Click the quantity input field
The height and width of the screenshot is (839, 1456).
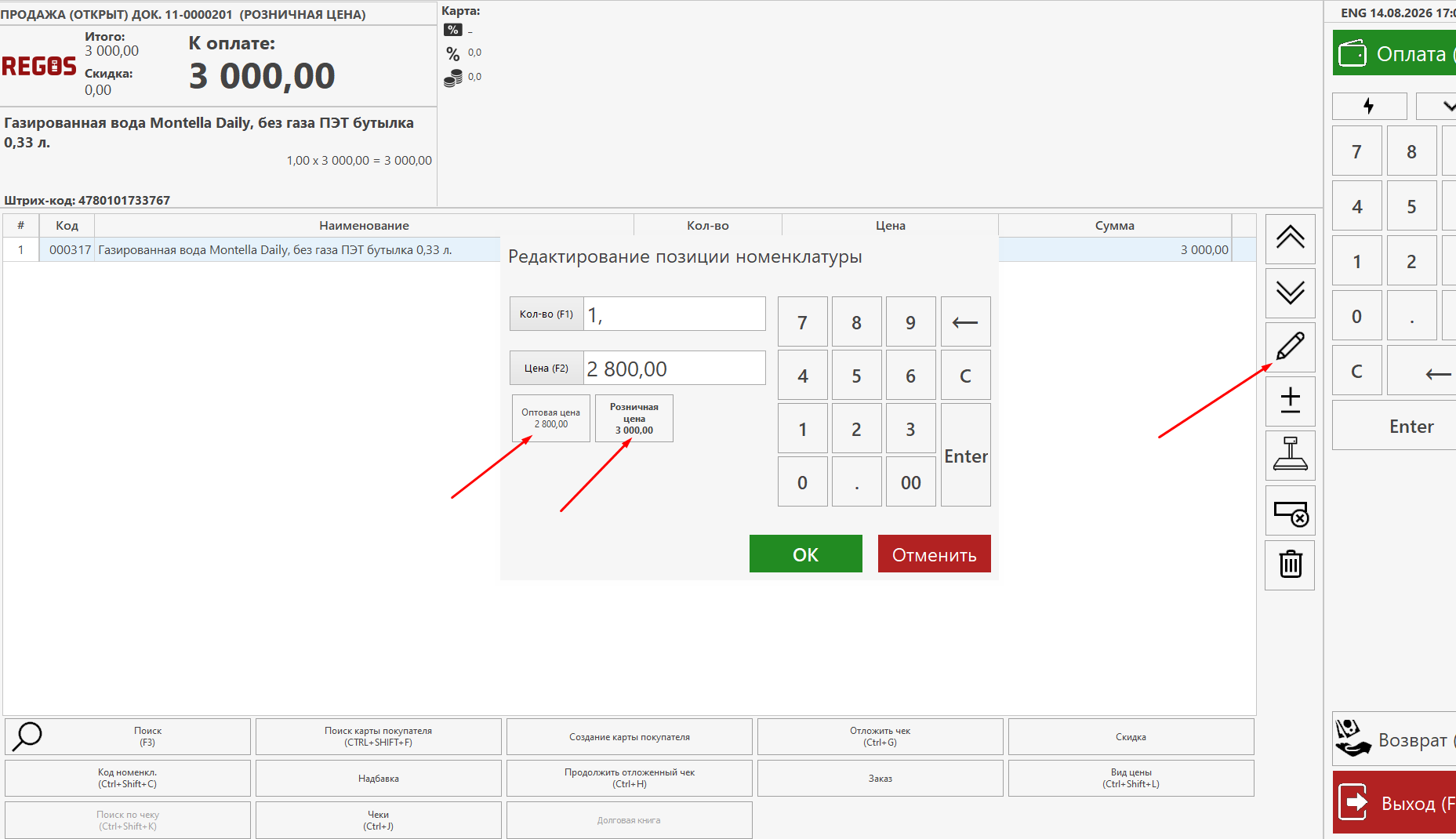pyautogui.click(x=674, y=314)
